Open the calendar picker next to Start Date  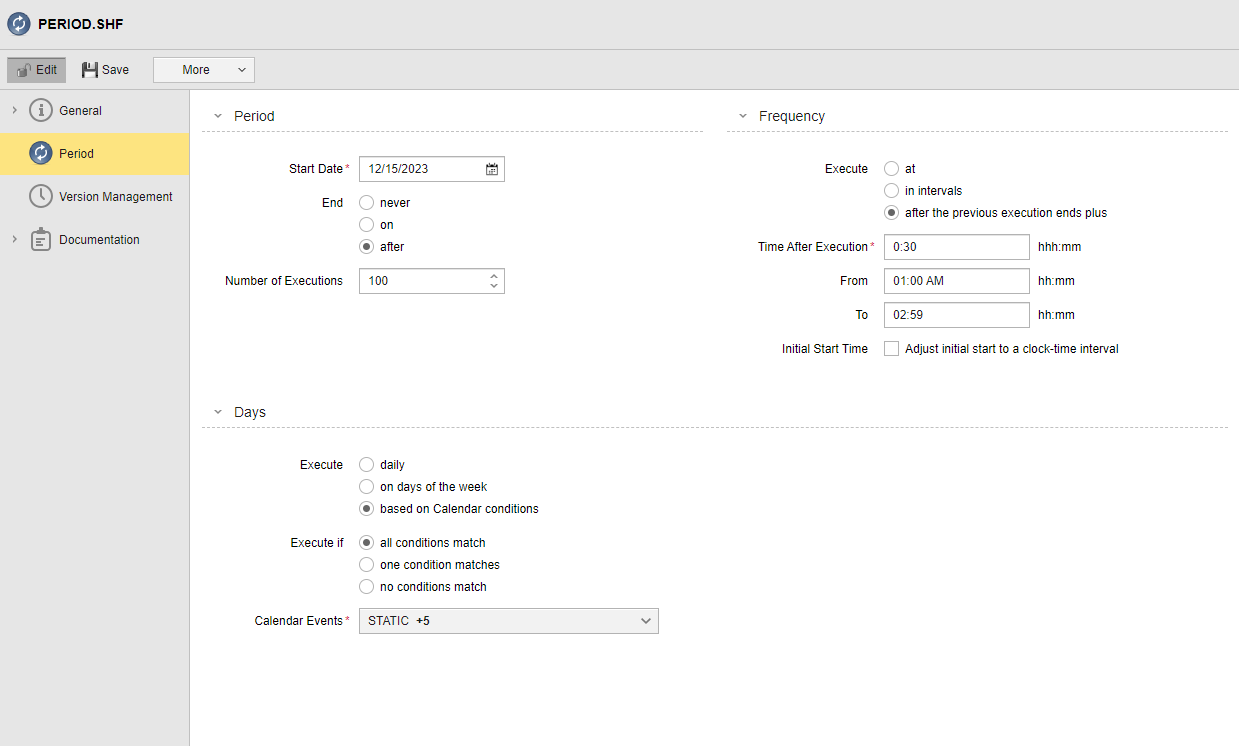[x=491, y=168]
